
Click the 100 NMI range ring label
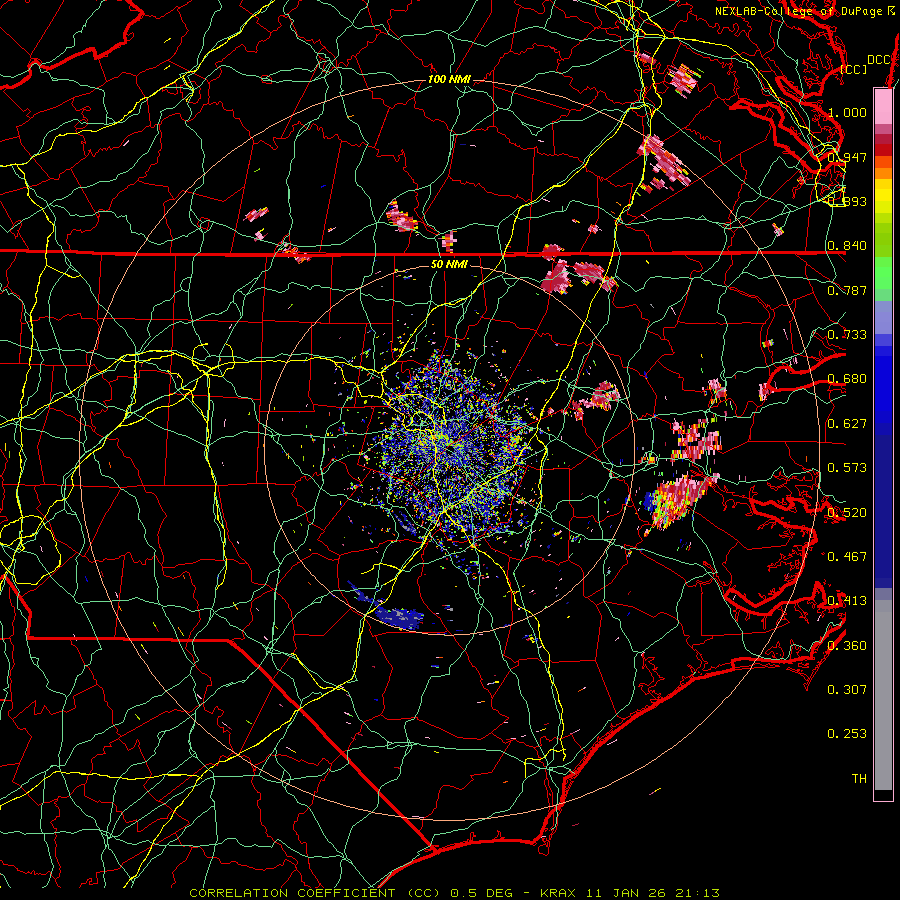[x=449, y=79]
